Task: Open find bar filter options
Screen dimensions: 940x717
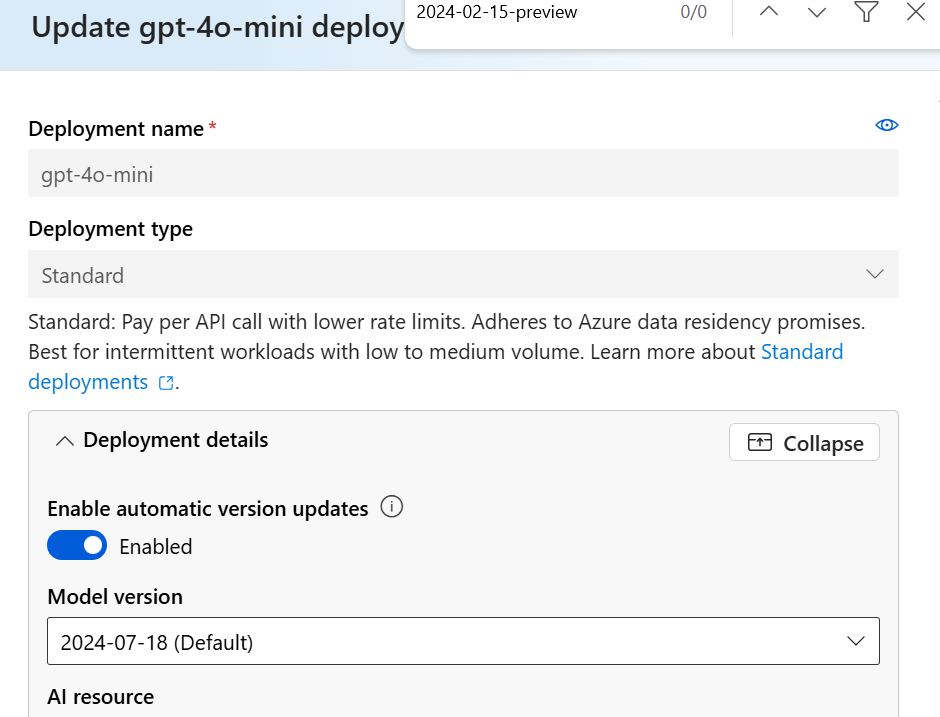Action: [x=866, y=12]
